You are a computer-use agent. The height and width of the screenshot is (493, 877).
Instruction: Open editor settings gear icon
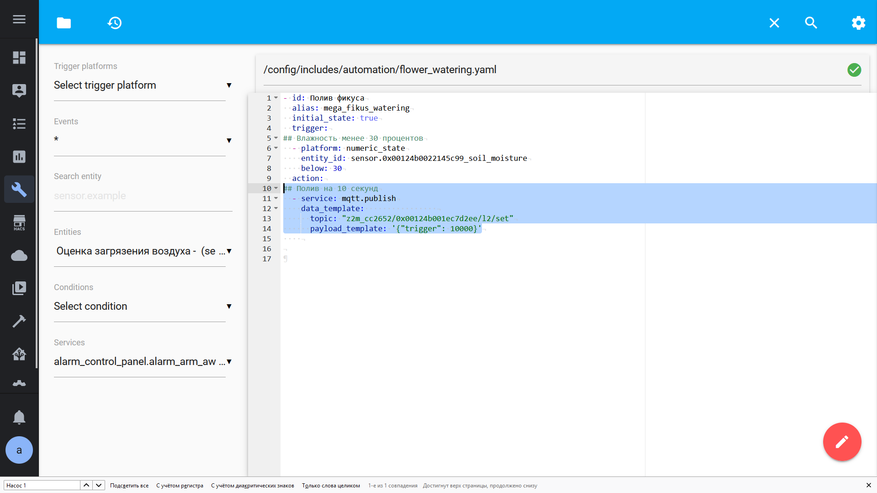(x=858, y=23)
